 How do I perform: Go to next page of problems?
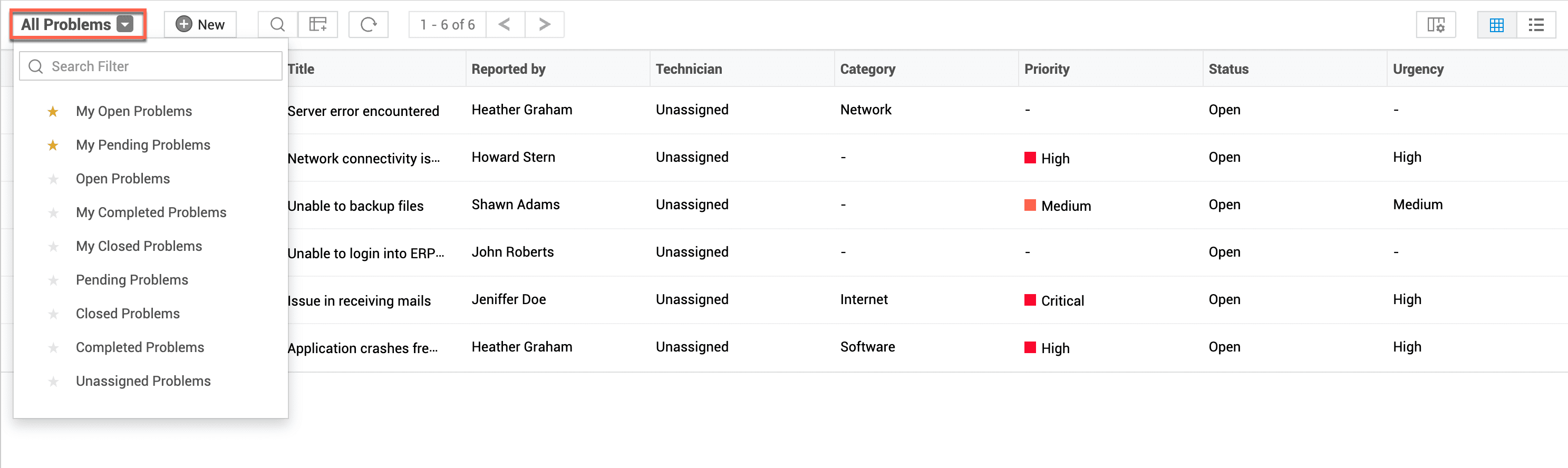click(544, 24)
